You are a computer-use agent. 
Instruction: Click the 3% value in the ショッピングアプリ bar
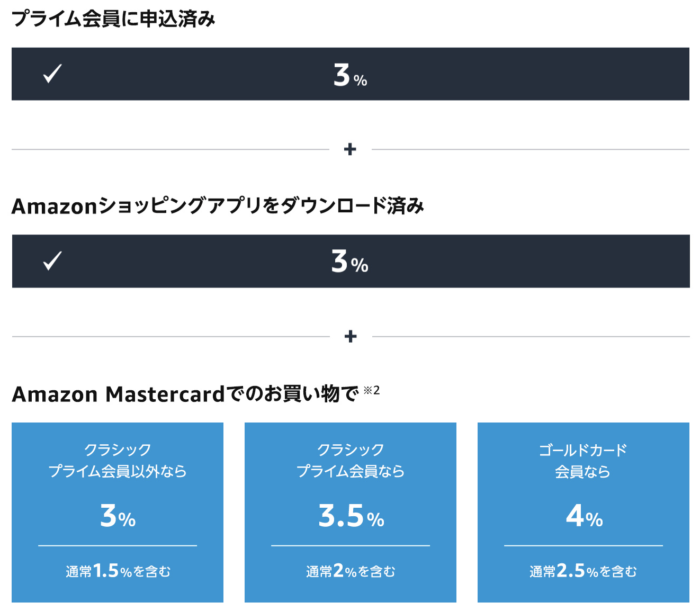point(350,262)
